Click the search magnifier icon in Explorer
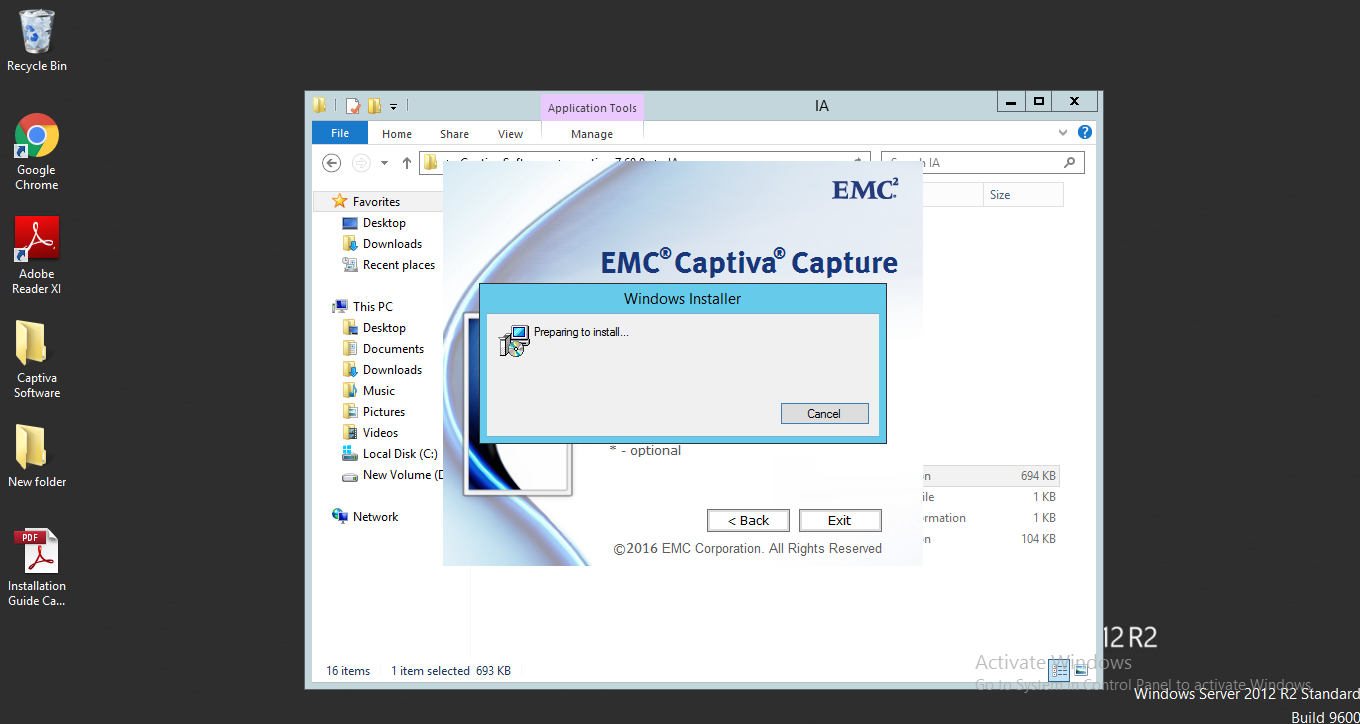 click(1069, 163)
